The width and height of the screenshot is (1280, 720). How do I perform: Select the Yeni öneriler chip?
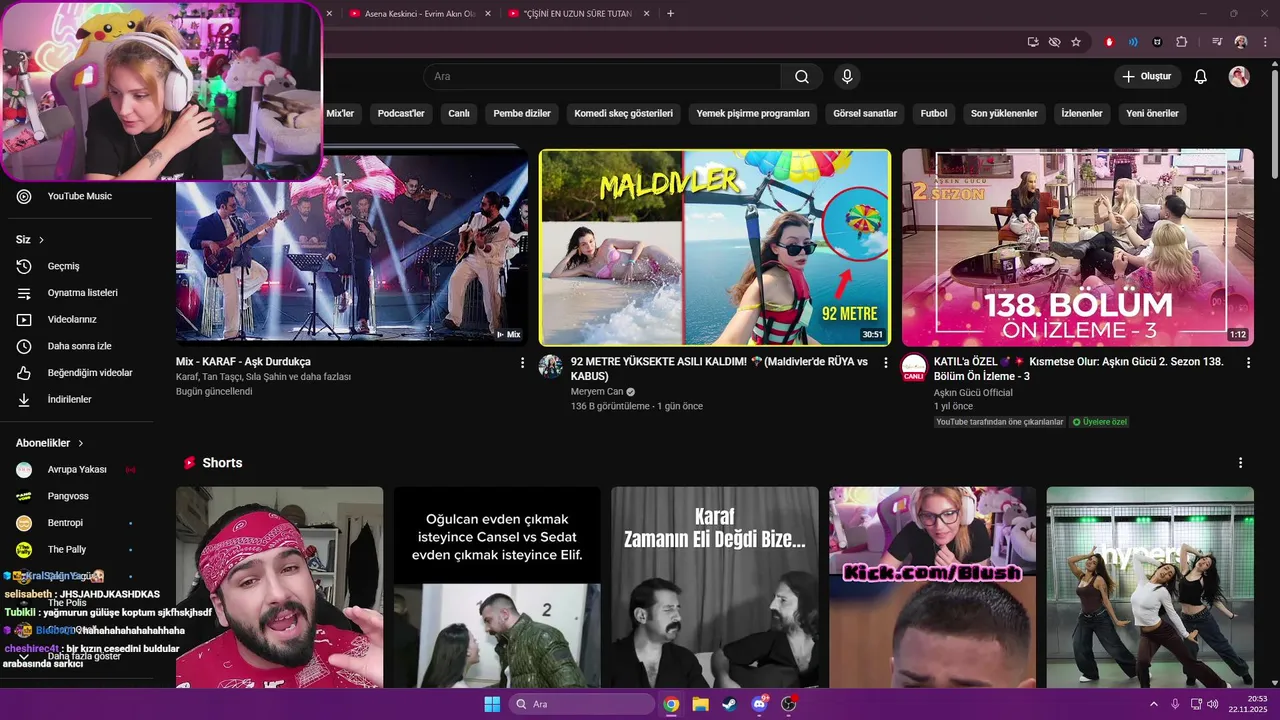1152,114
